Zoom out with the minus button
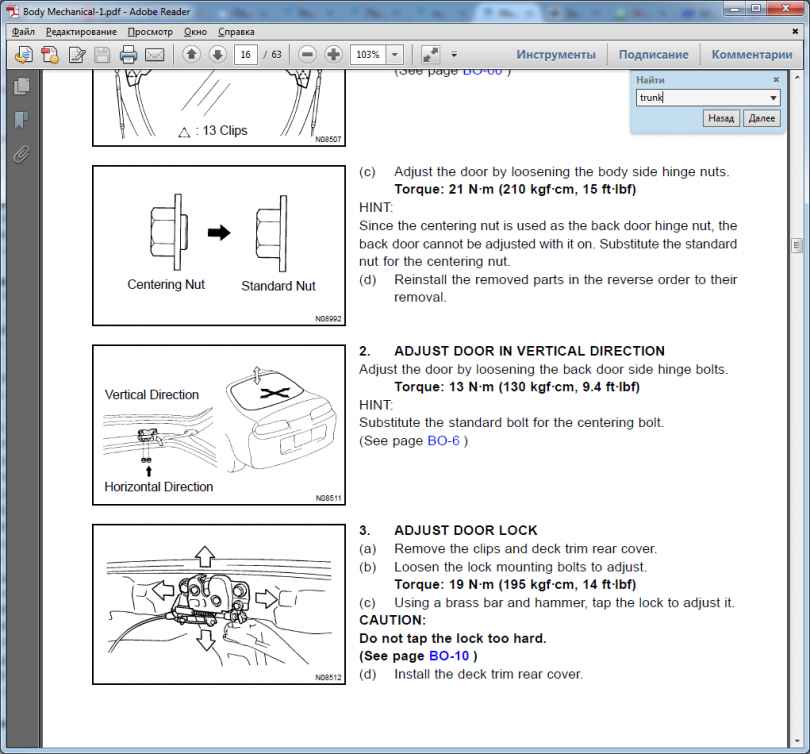This screenshot has height=754, width=810. pos(308,54)
